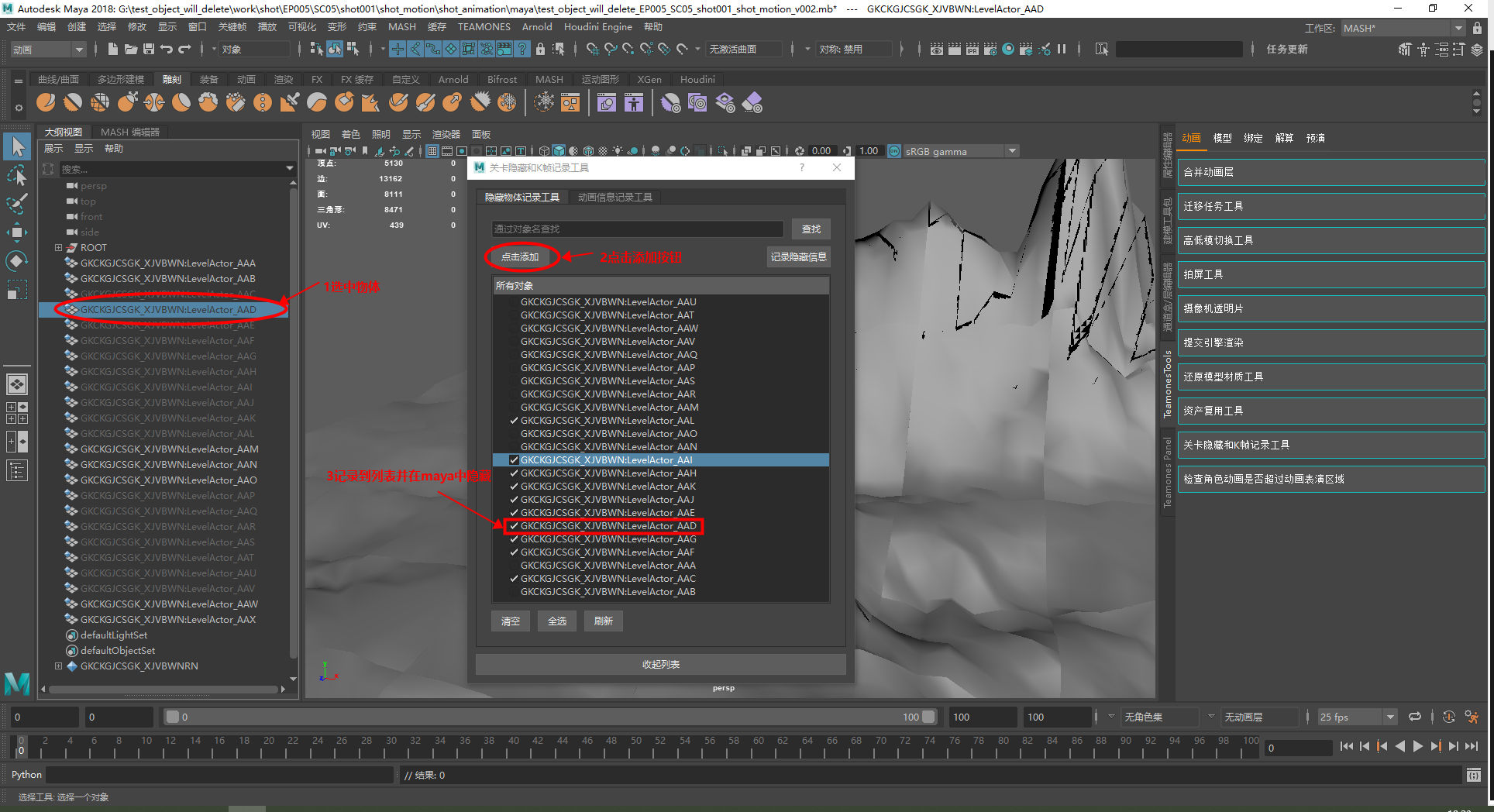Uncheck the LevelActor_AAC entry
1494x812 pixels.
pyautogui.click(x=514, y=579)
